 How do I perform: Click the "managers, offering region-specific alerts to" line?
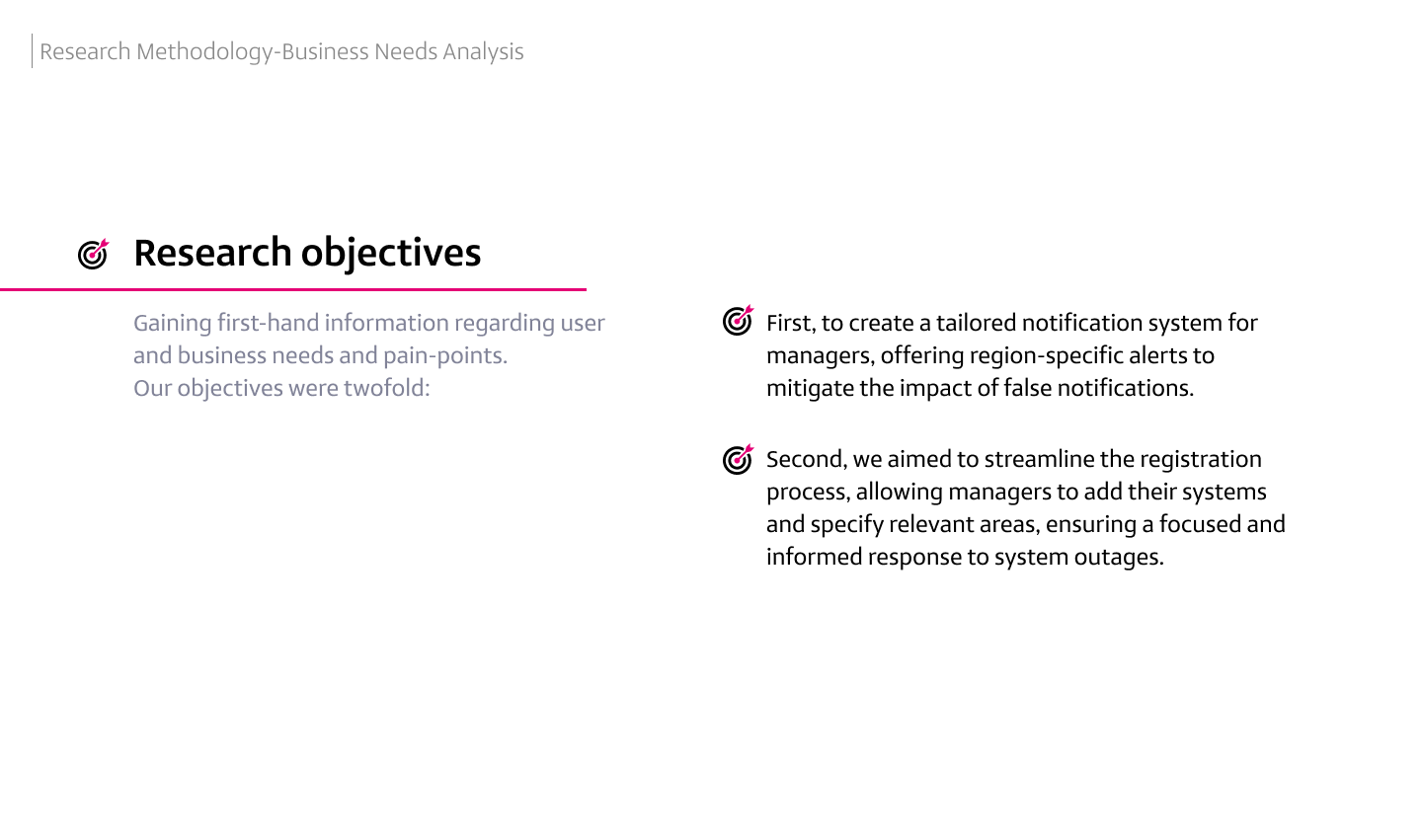989,355
